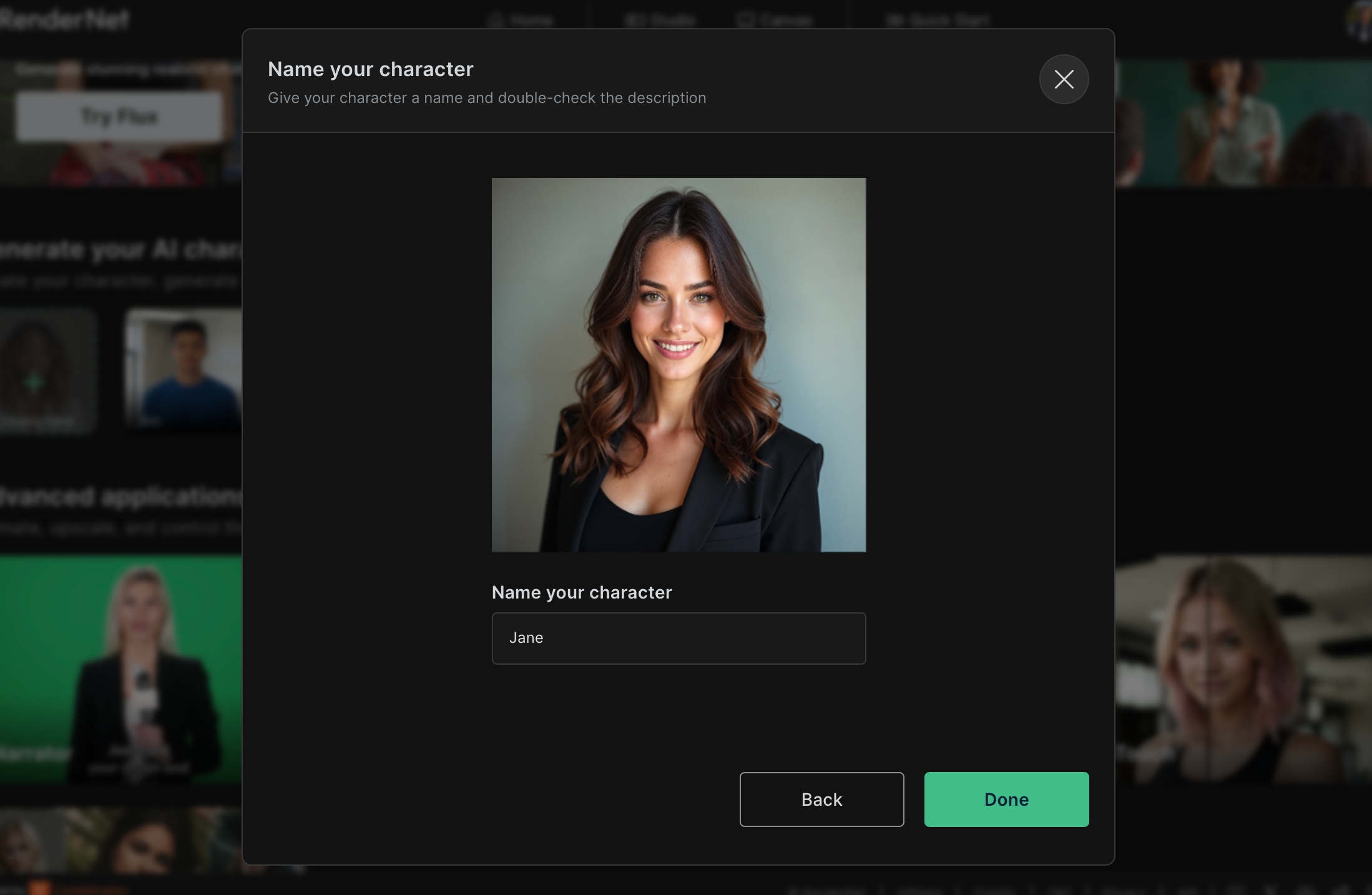The width and height of the screenshot is (1372, 895).
Task: Click the RenderNet logo
Action: point(64,20)
